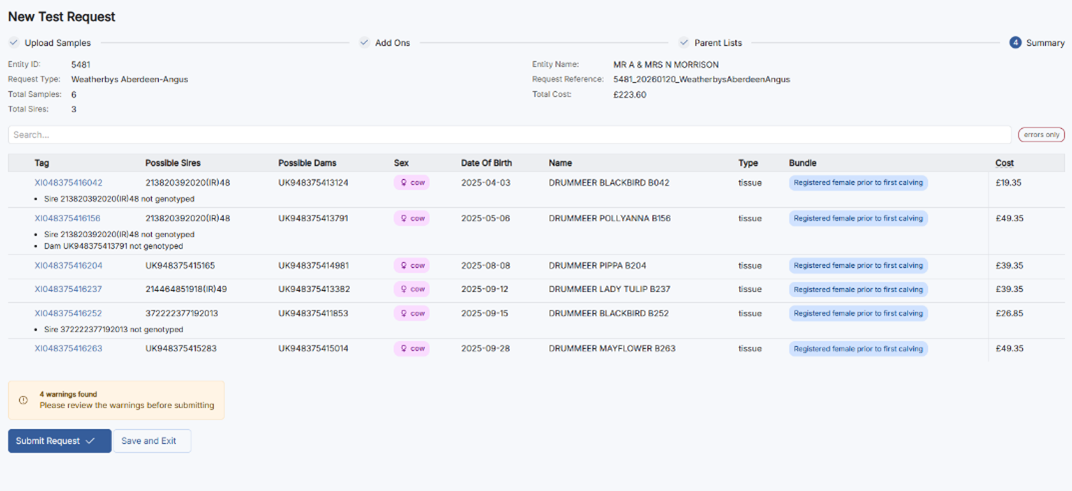The height and width of the screenshot is (491, 1072).
Task: Go to the Summary step
Action: (x=1045, y=42)
